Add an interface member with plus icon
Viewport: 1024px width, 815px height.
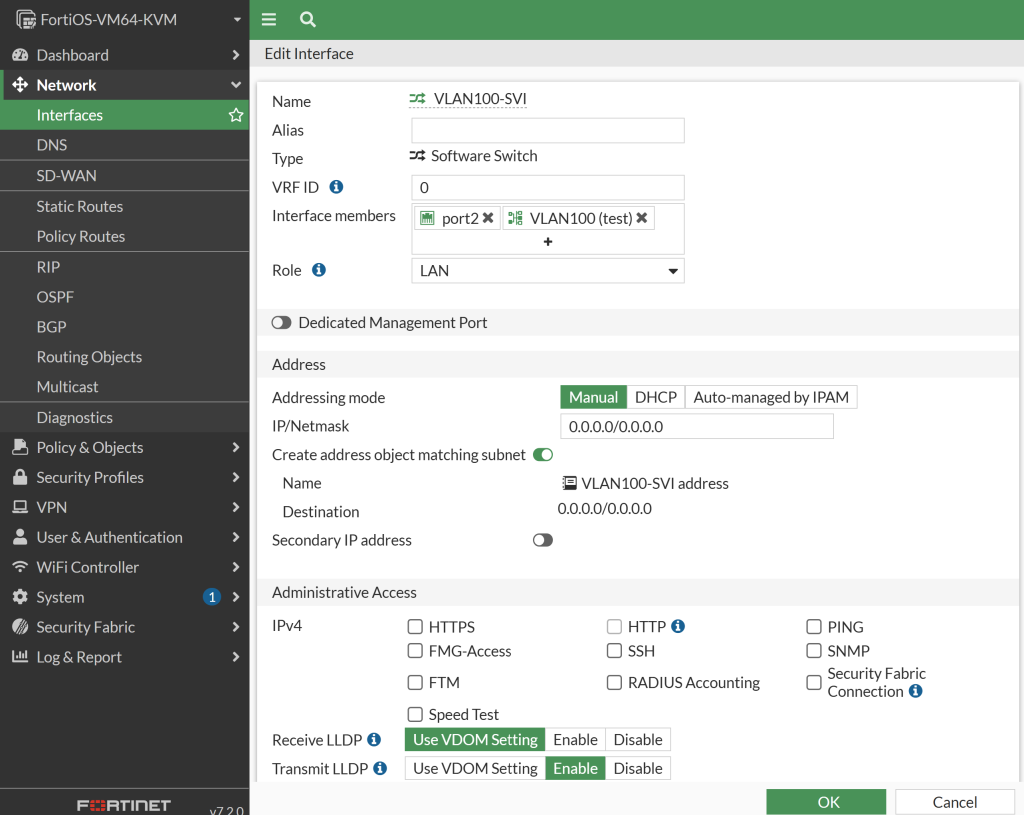[548, 242]
